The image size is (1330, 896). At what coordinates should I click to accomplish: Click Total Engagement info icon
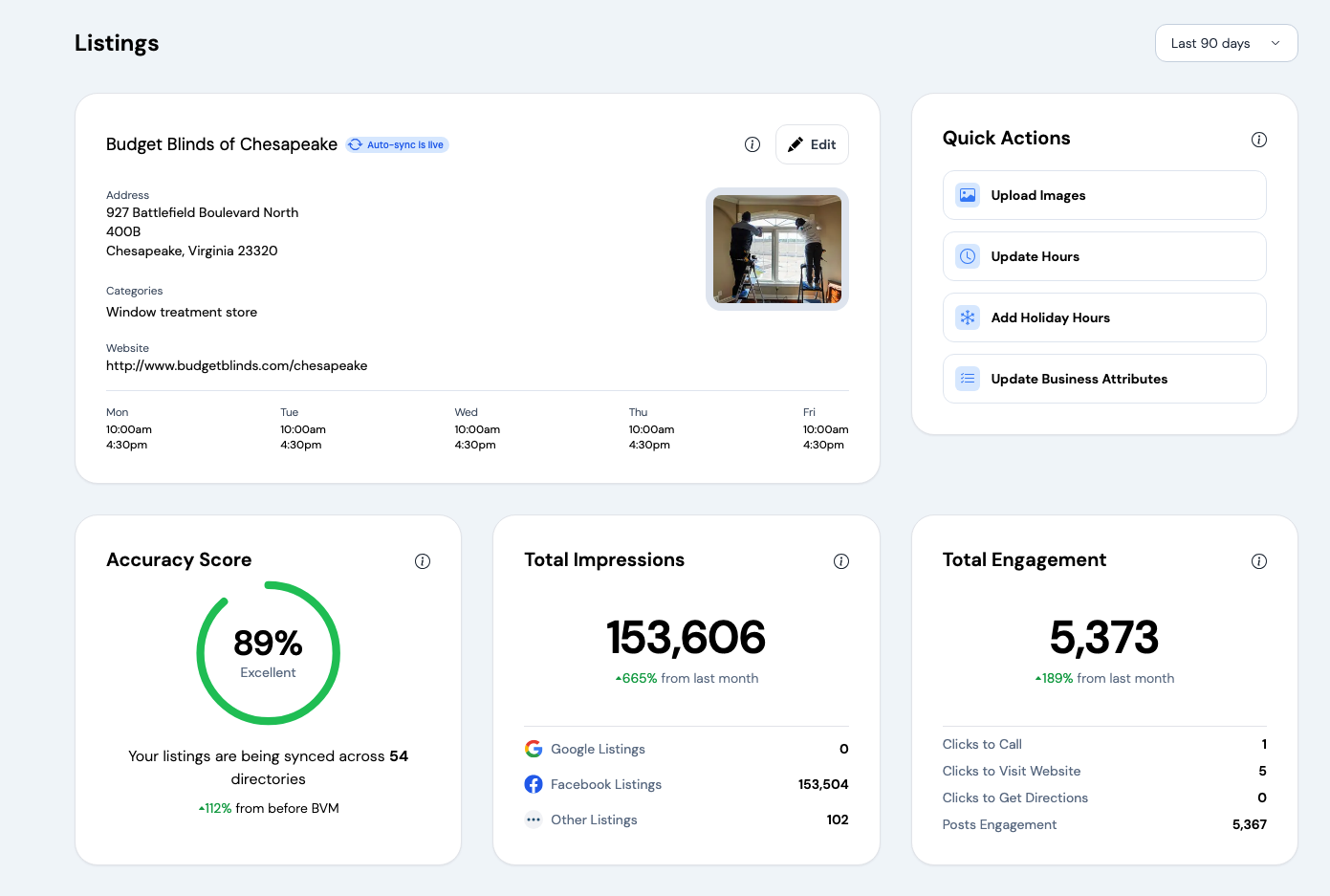[x=1259, y=561]
